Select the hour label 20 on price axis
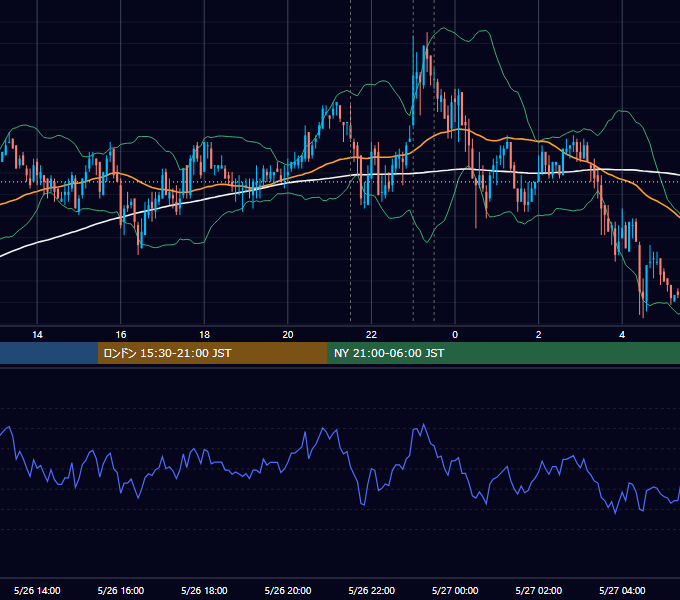680x600 pixels. [x=288, y=335]
